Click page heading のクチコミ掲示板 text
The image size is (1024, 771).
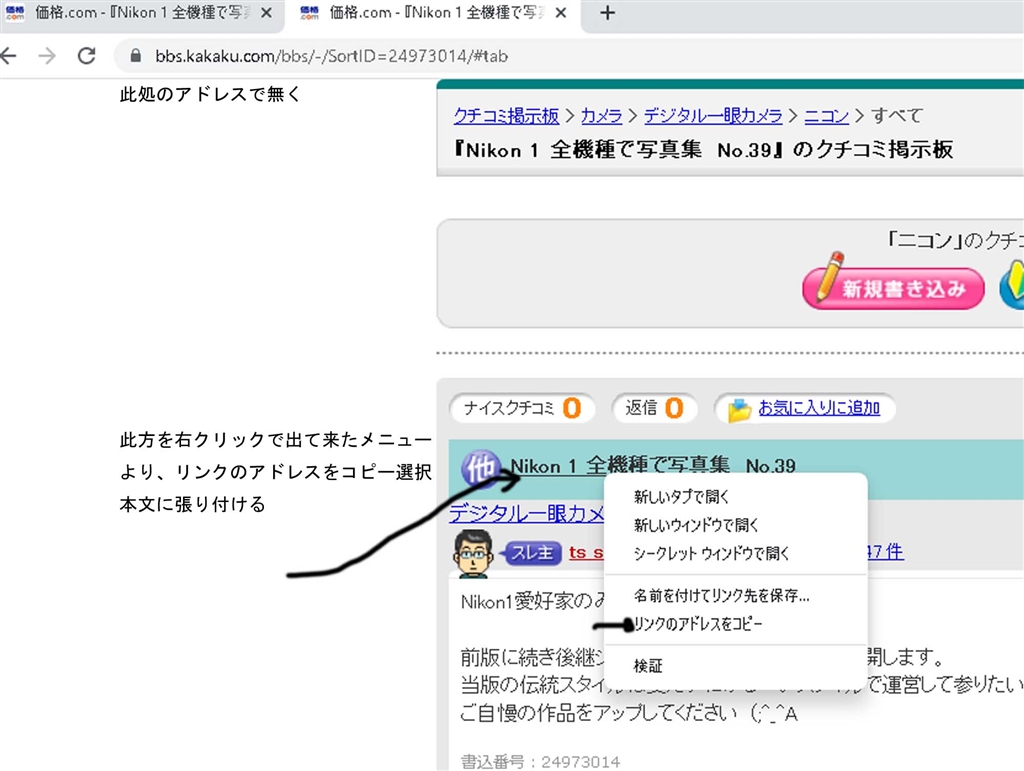[x=873, y=149]
